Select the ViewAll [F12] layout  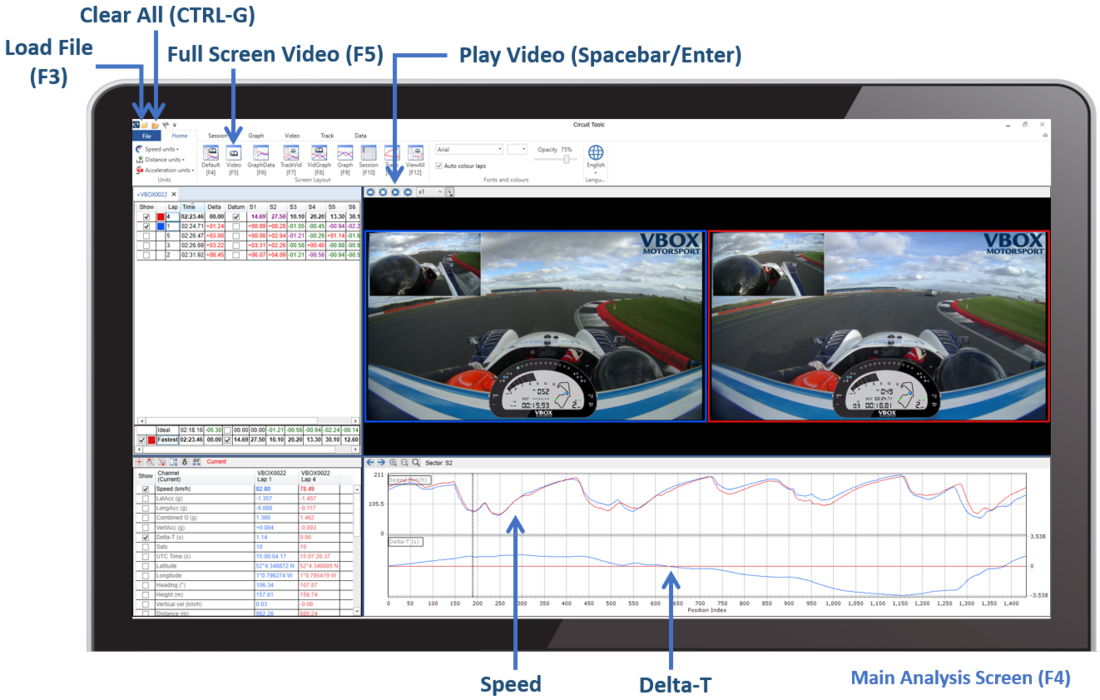click(415, 160)
